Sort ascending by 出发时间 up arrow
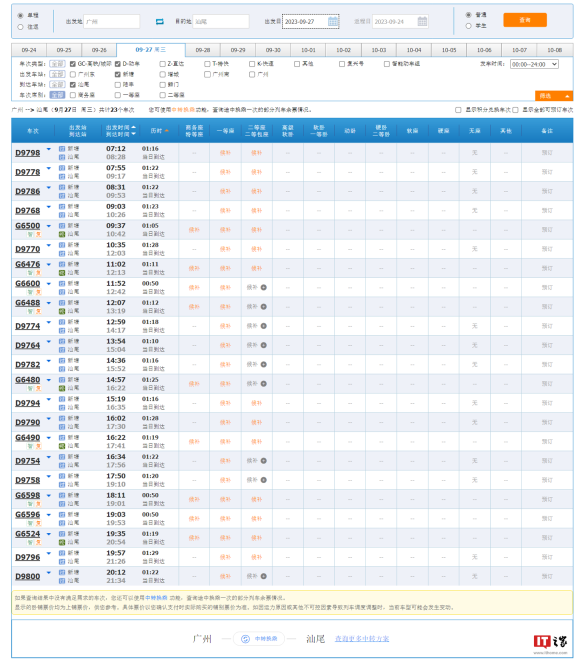 coord(134,127)
